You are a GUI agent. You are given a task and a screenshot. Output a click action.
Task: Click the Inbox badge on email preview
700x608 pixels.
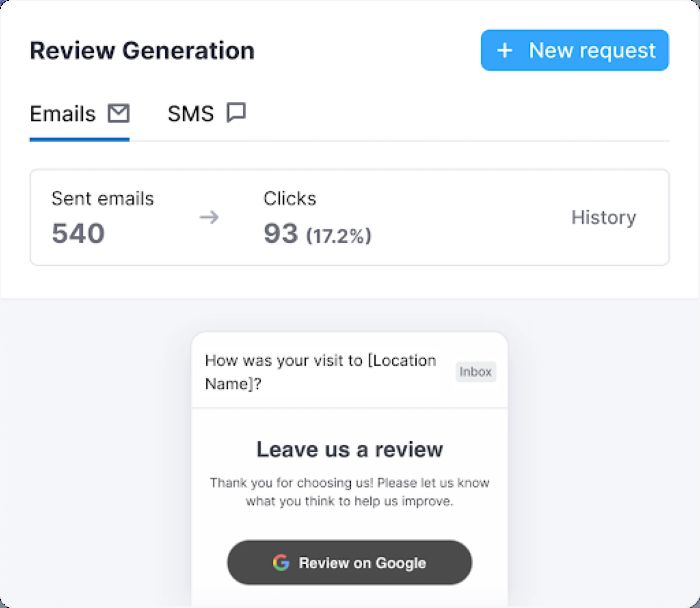pos(475,372)
